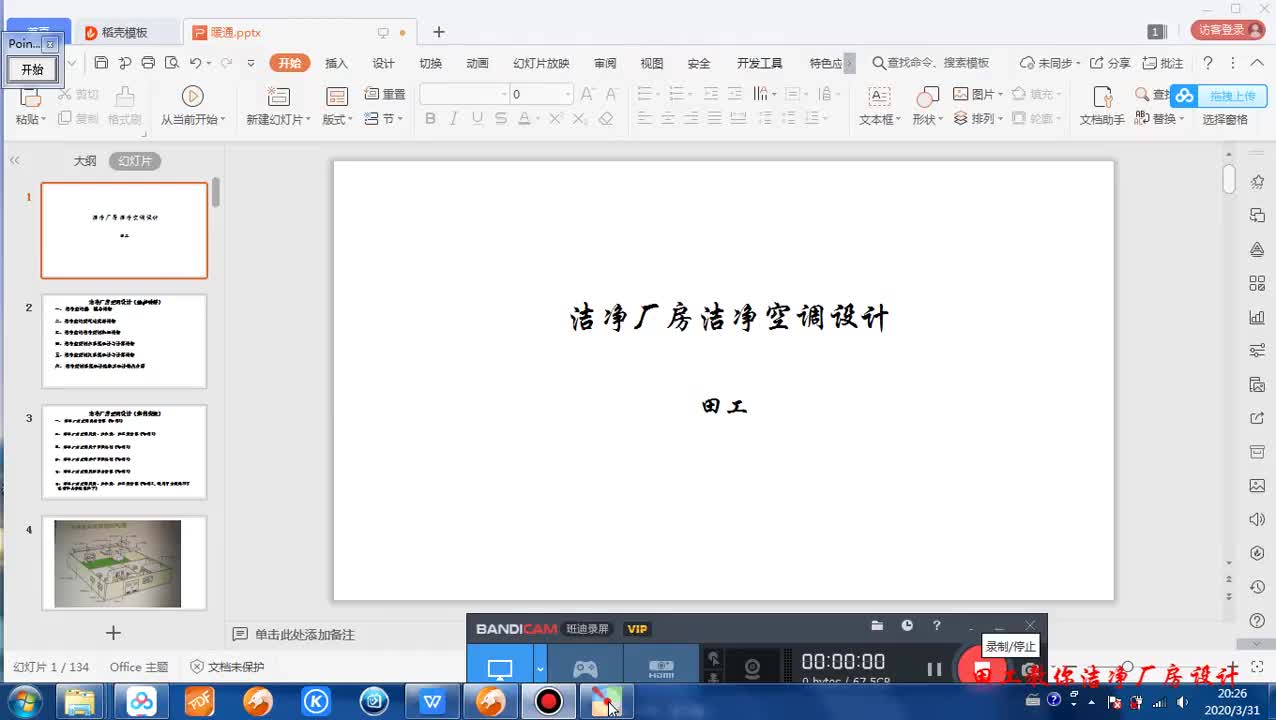Viewport: 1276px width, 720px height.
Task: Toggle Strikethrough formatting
Action: pyautogui.click(x=500, y=118)
